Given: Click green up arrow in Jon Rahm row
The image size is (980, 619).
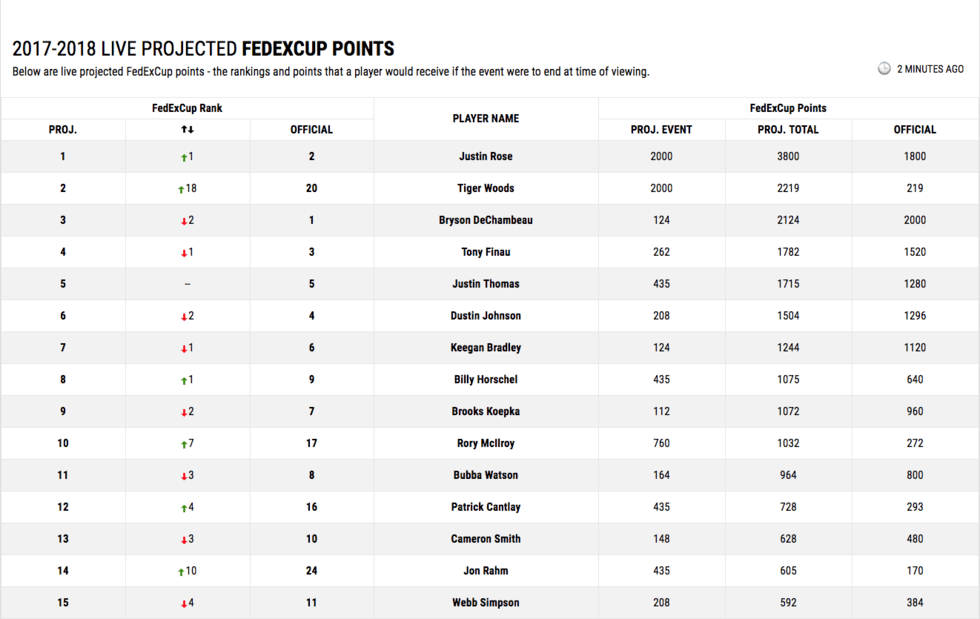Looking at the screenshot, I should coord(180,572).
